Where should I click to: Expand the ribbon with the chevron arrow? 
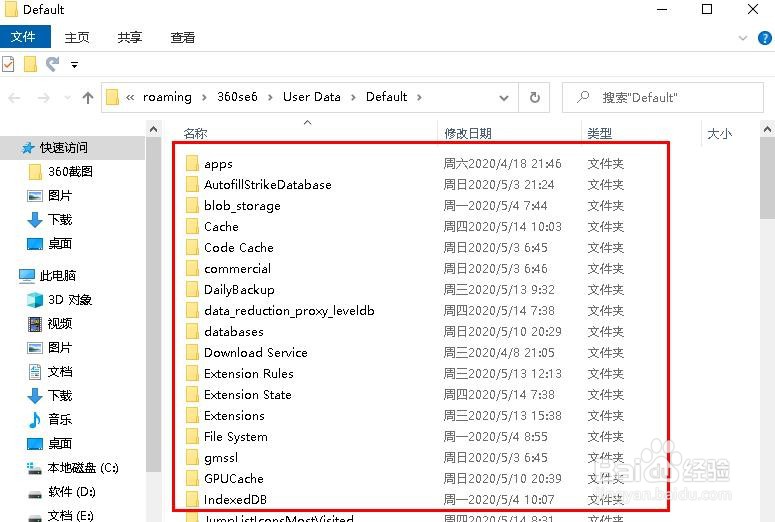click(x=742, y=38)
